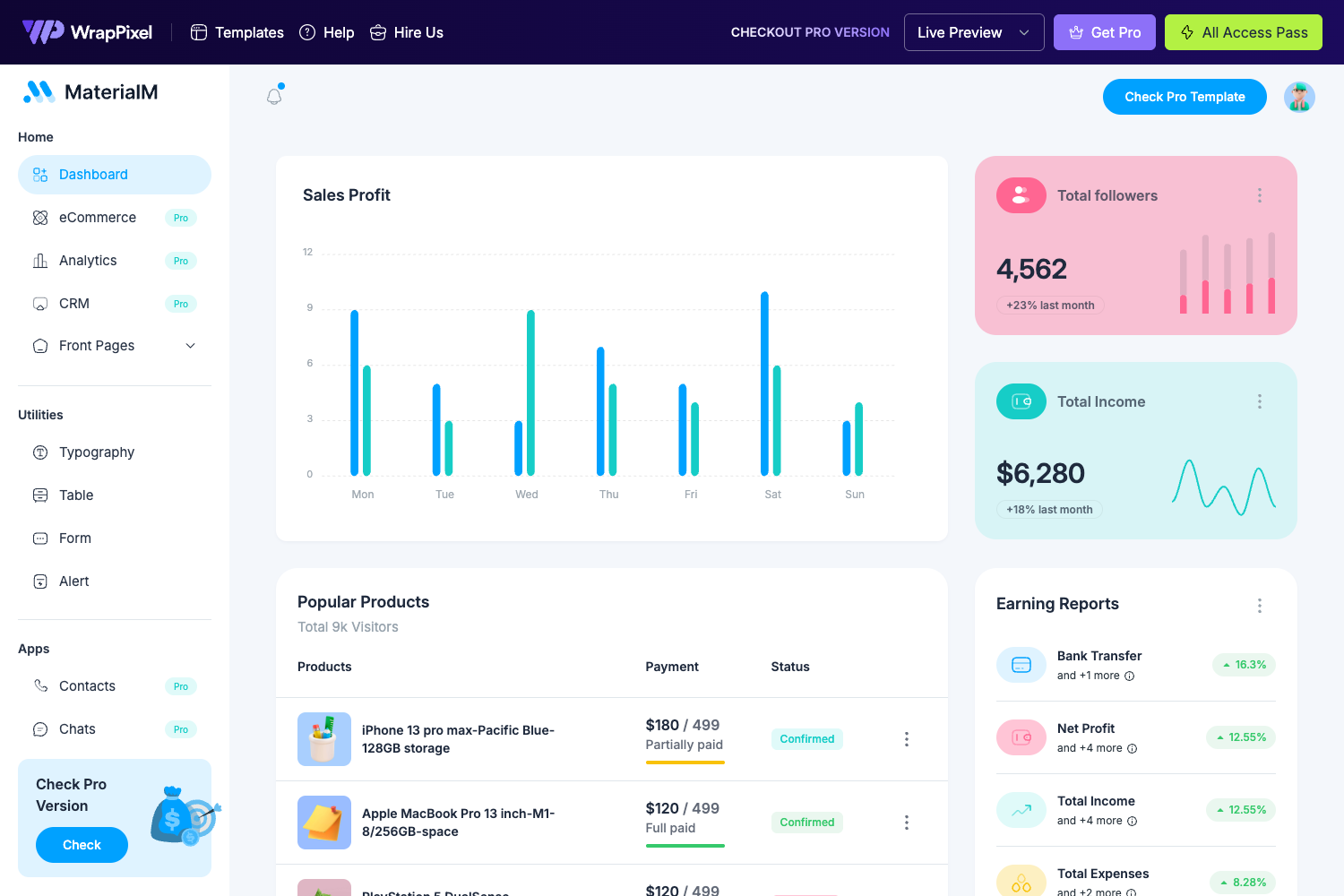Click the WrapPixel logo

[87, 31]
